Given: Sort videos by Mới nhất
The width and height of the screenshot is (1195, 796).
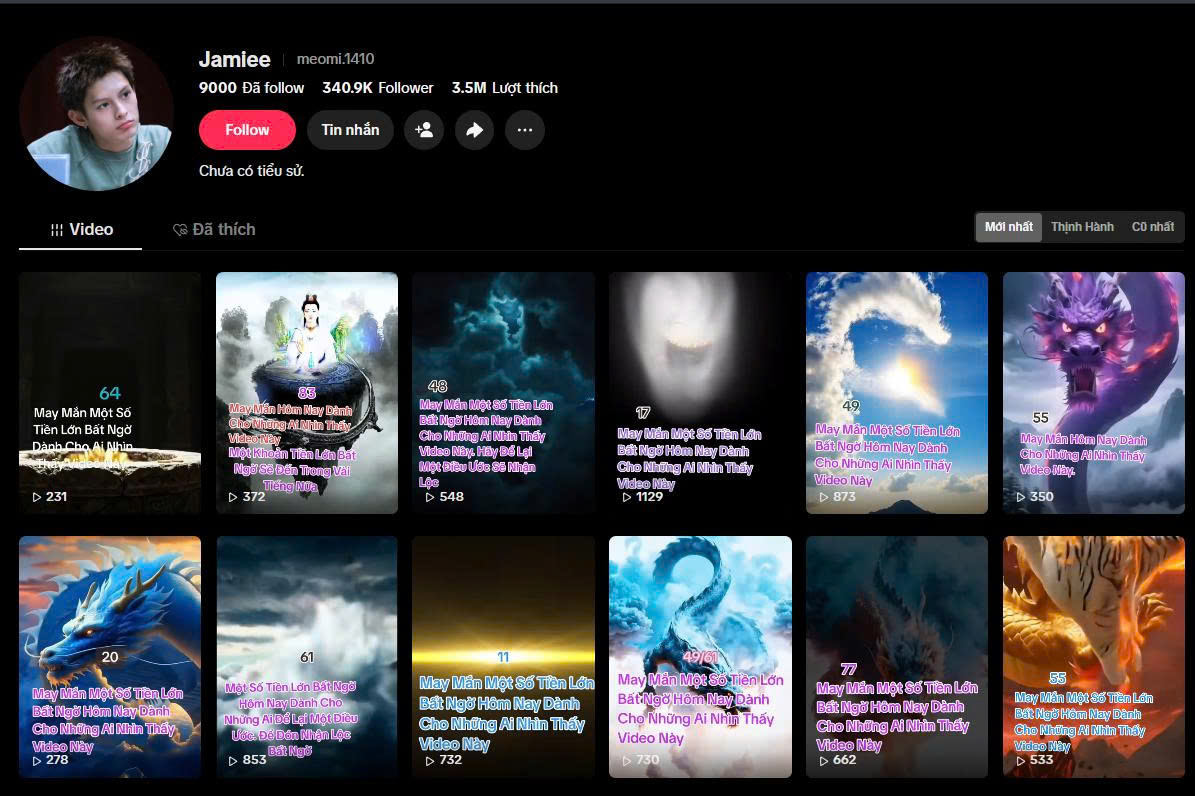Looking at the screenshot, I should 1008,226.
